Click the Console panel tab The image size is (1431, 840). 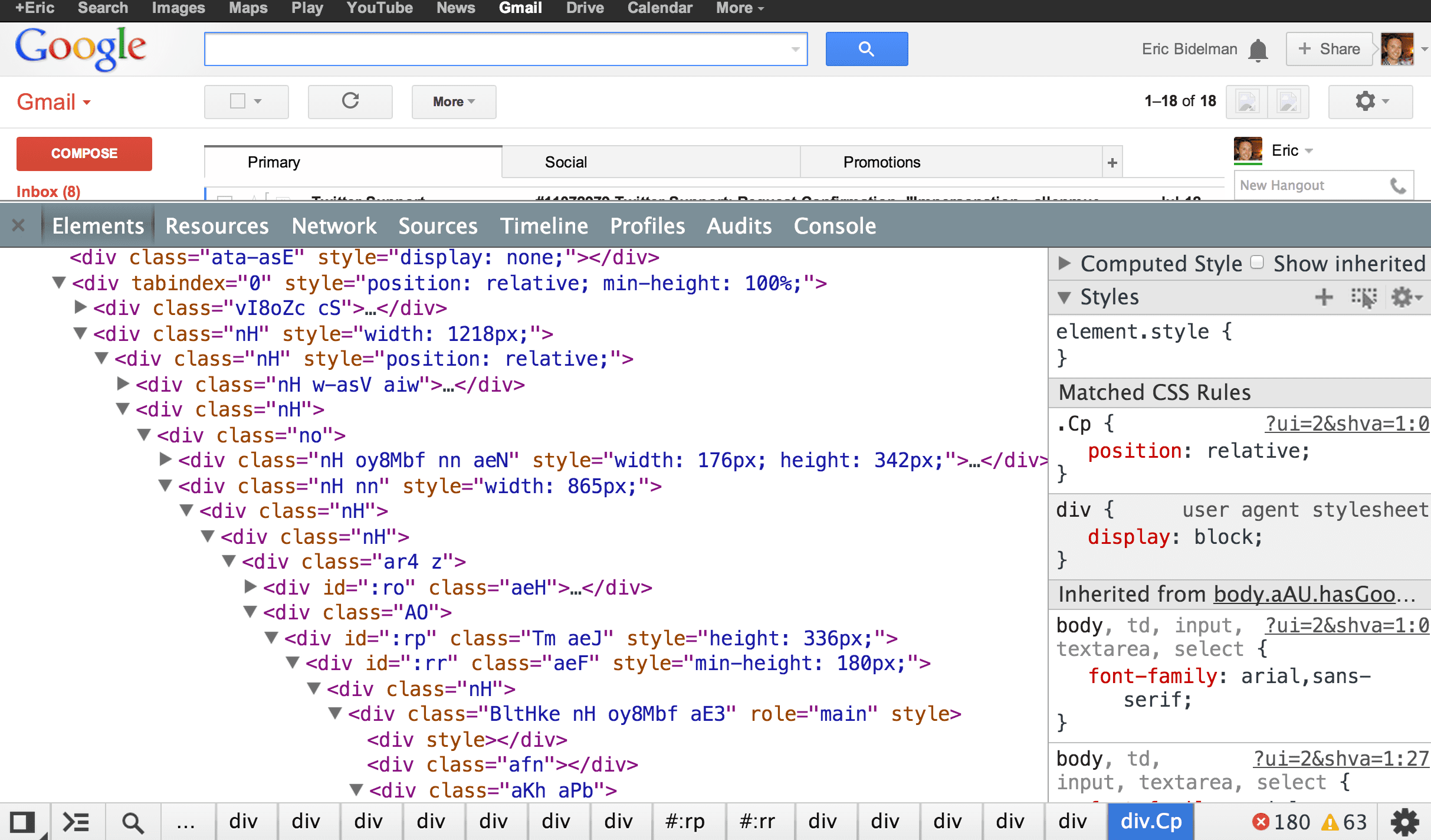coord(834,226)
